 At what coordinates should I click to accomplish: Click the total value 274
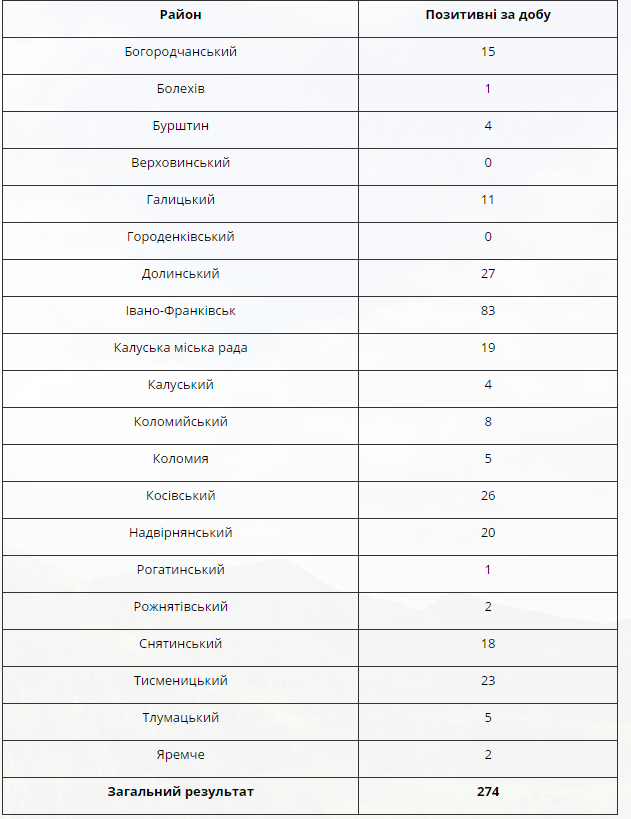tap(488, 792)
